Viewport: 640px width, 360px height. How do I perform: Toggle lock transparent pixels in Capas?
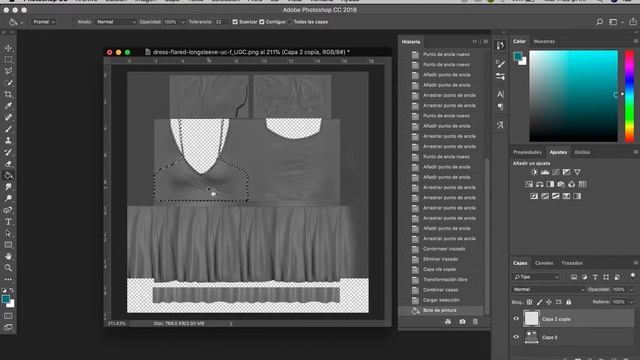[x=529, y=302]
